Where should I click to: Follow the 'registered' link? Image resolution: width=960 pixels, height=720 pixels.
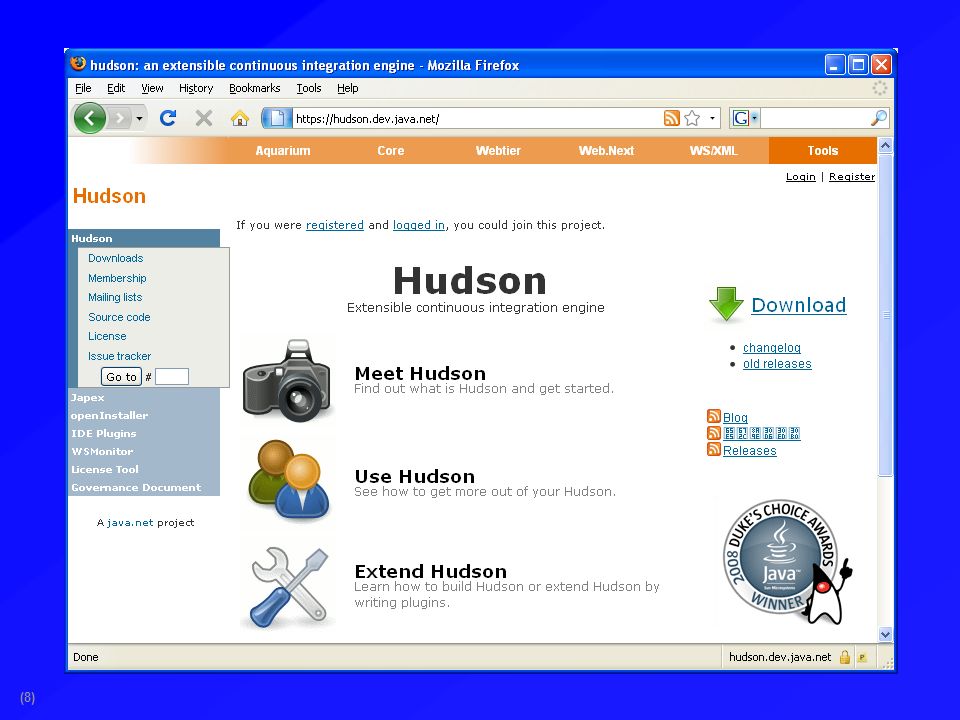334,225
